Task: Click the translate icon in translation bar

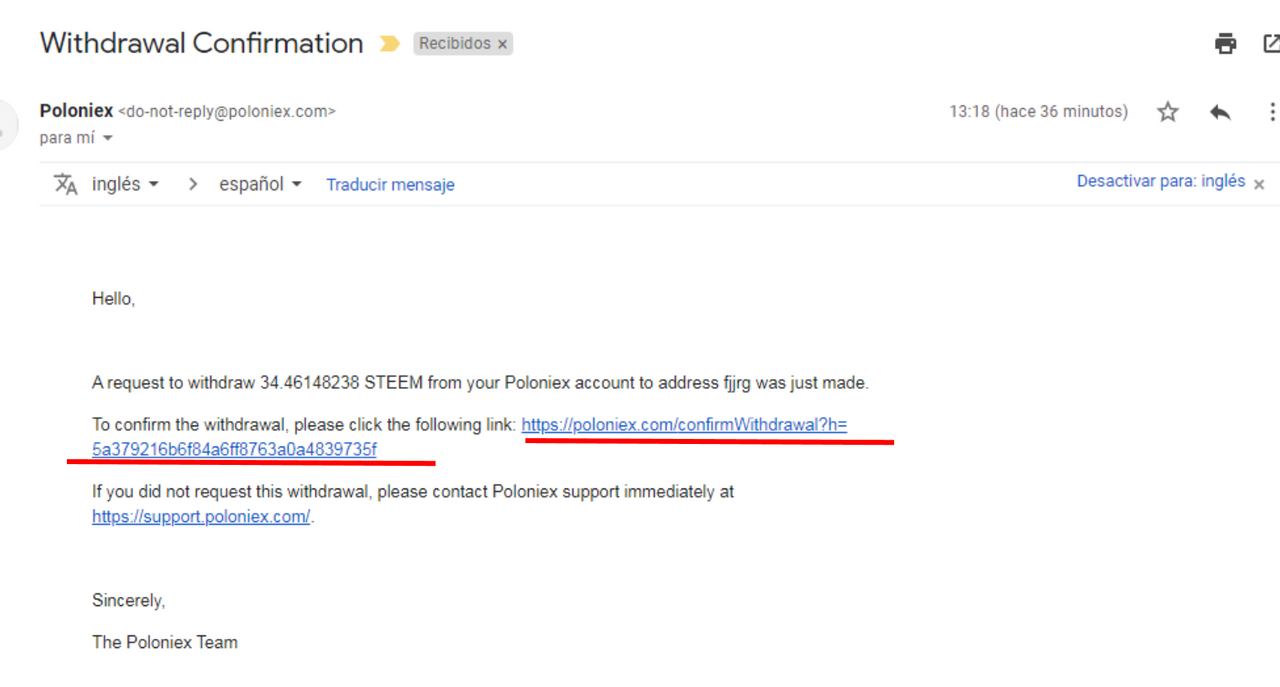Action: pyautogui.click(x=66, y=184)
